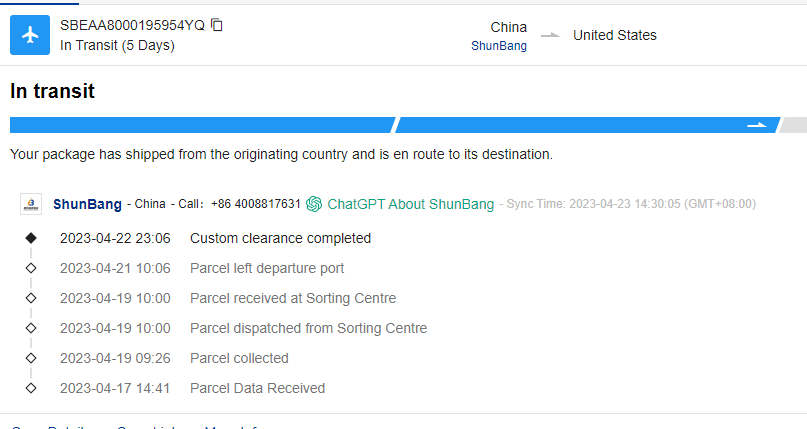Click the Sync Time timestamp text
The height and width of the screenshot is (429, 807).
[x=631, y=204]
